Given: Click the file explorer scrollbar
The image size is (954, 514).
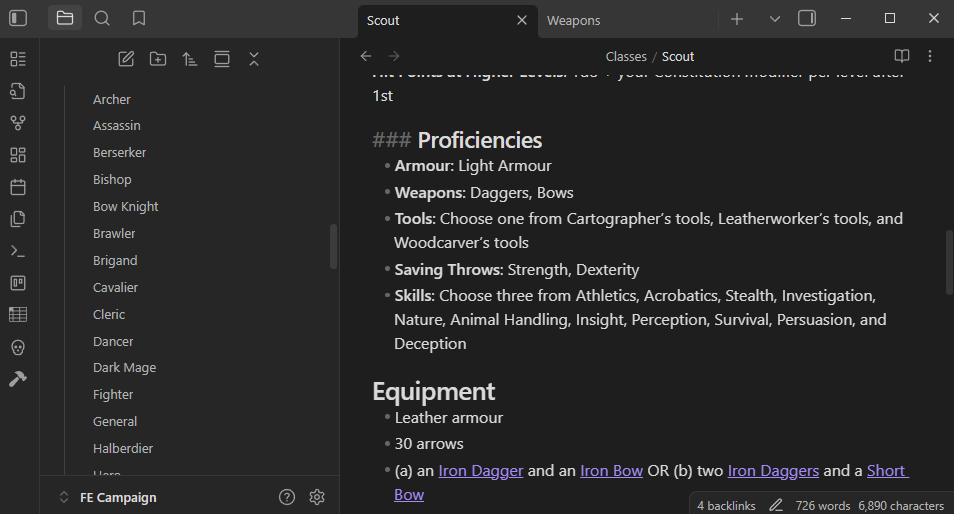Looking at the screenshot, I should (x=333, y=246).
